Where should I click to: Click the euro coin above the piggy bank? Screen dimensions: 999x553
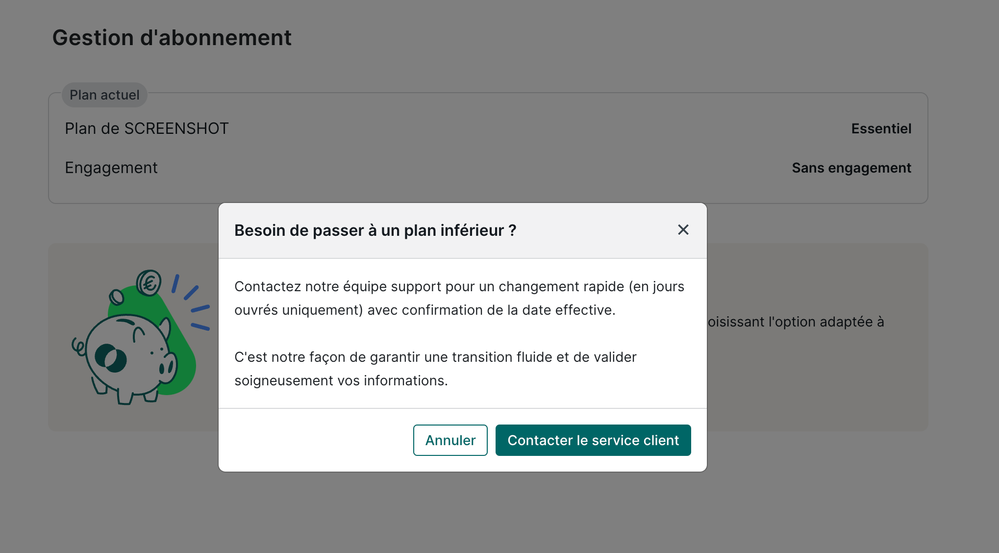150,284
